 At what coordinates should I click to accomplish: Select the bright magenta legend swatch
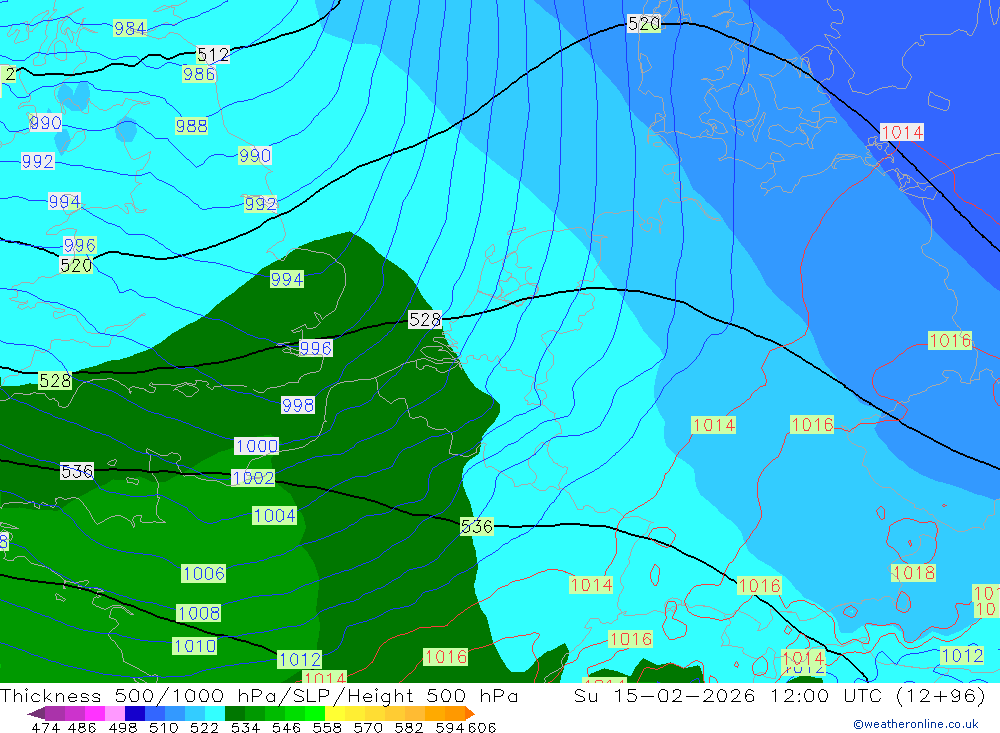(x=95, y=713)
